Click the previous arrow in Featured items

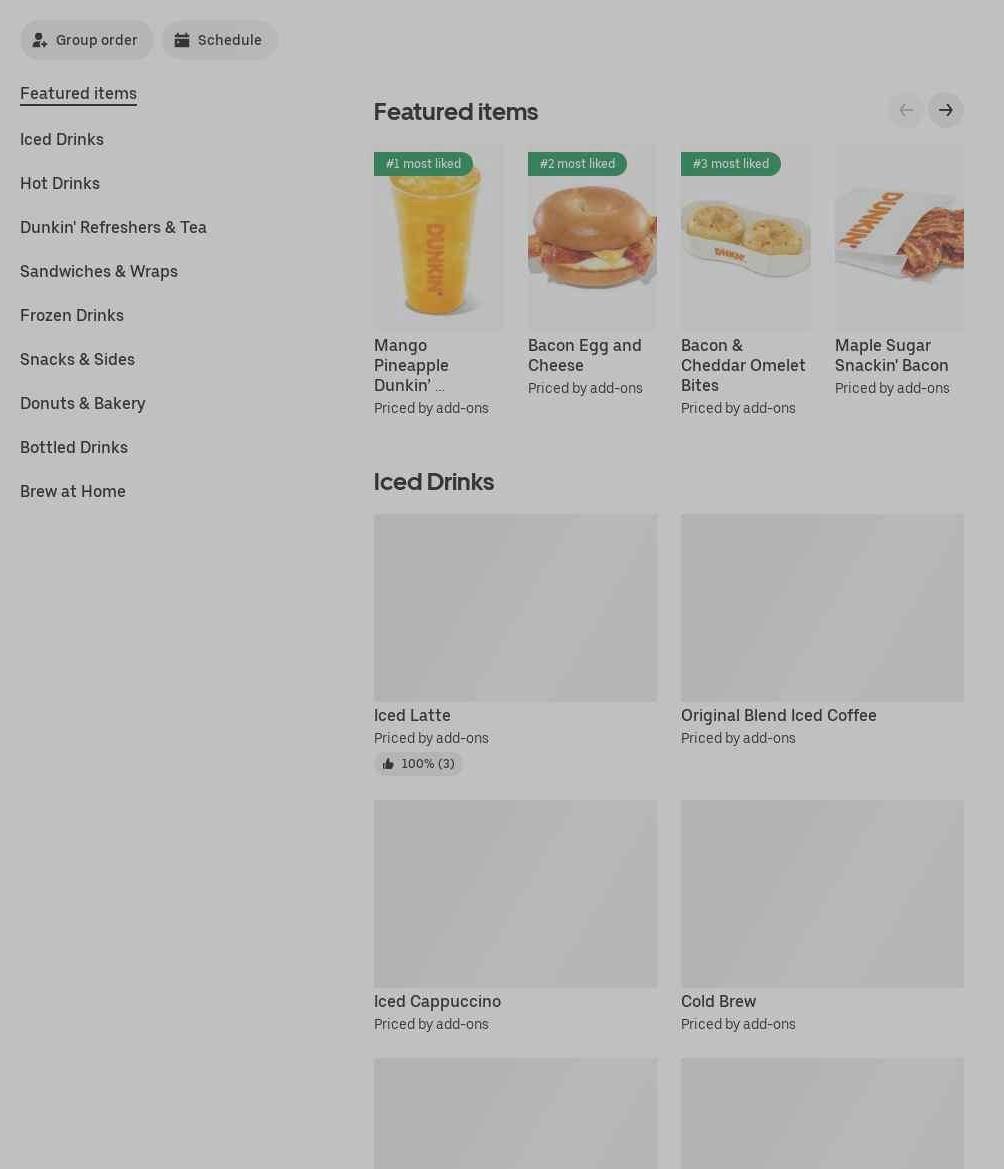(x=906, y=110)
